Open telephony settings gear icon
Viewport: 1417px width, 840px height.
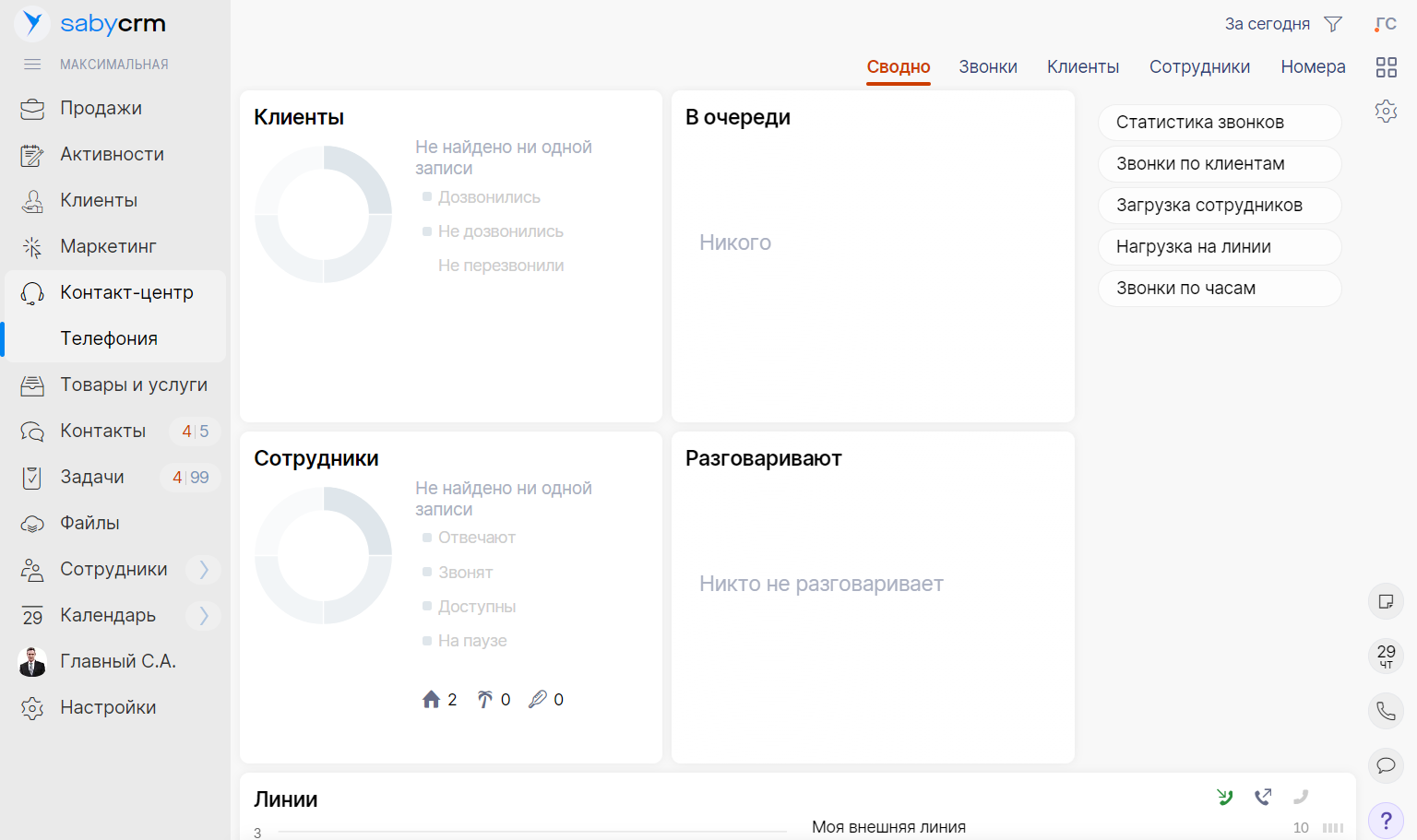coord(1386,112)
